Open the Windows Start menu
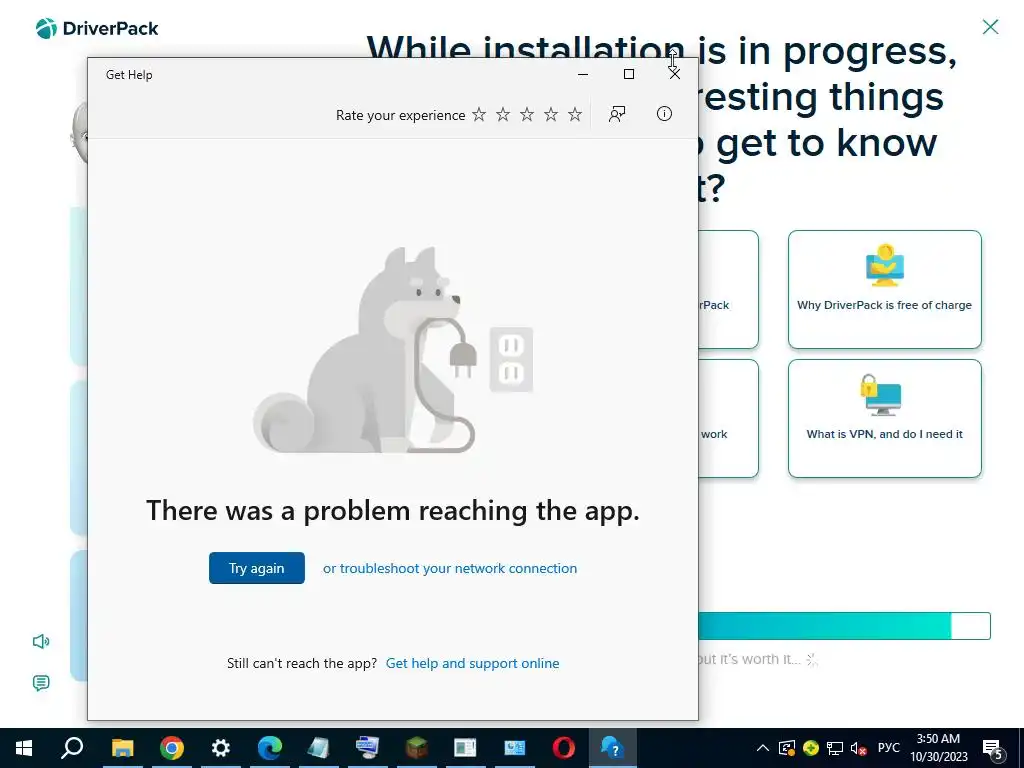This screenshot has width=1024, height=768. (x=24, y=748)
